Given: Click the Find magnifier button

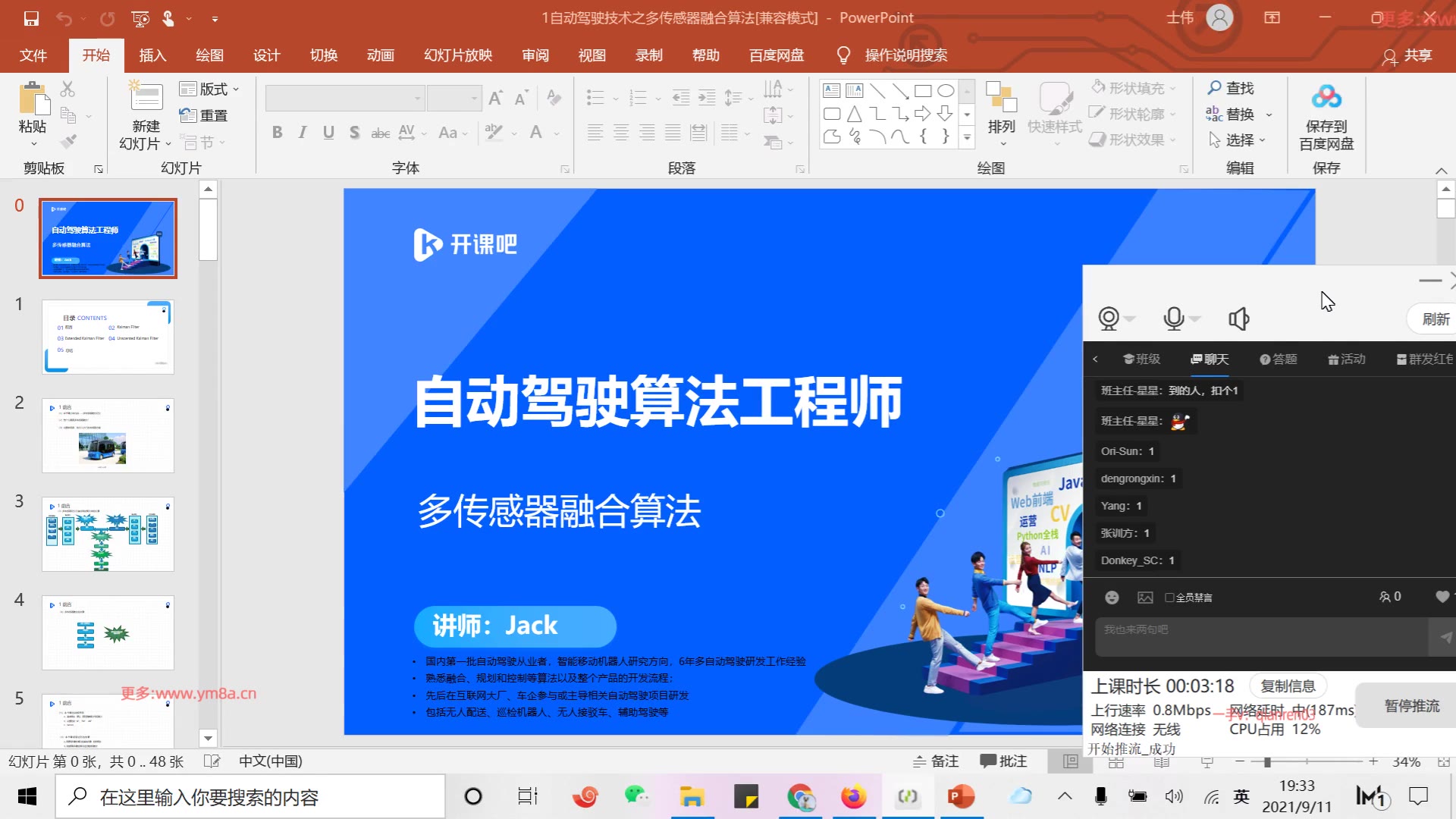Looking at the screenshot, I should coord(1231,88).
